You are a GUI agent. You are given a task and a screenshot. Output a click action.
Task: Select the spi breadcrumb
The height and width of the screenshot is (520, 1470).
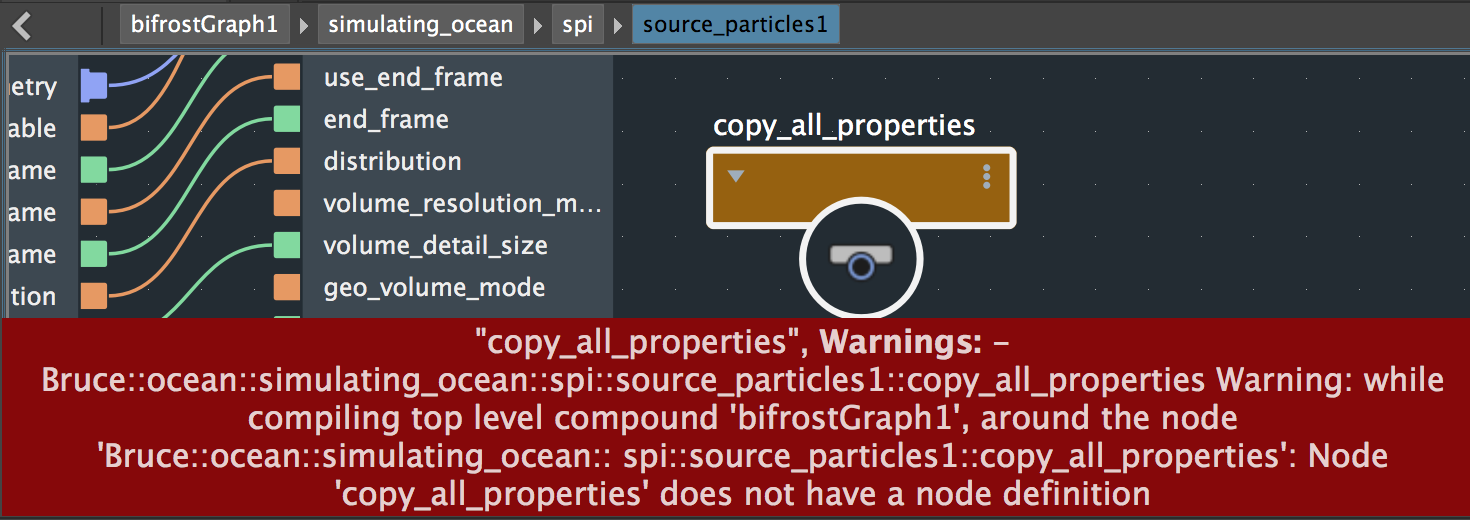tap(578, 25)
